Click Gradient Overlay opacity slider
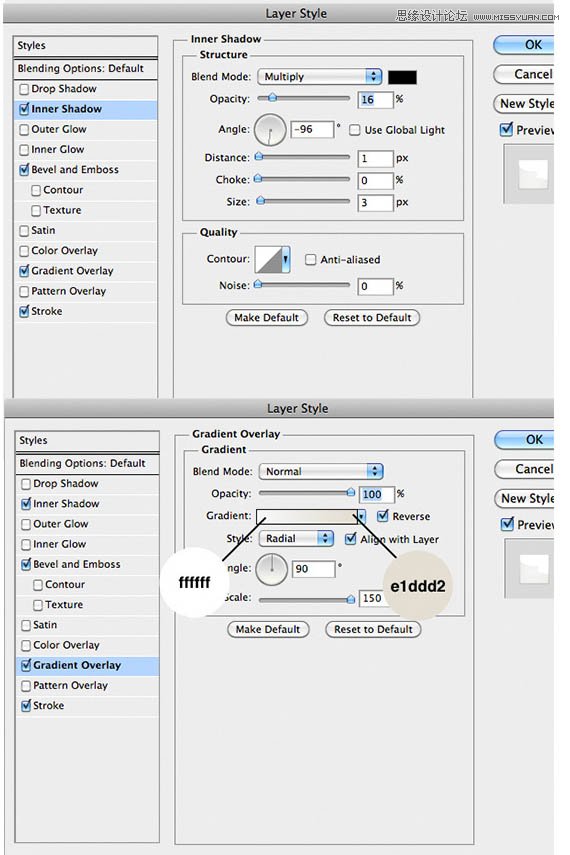This screenshot has height=855, width=570. [x=307, y=493]
